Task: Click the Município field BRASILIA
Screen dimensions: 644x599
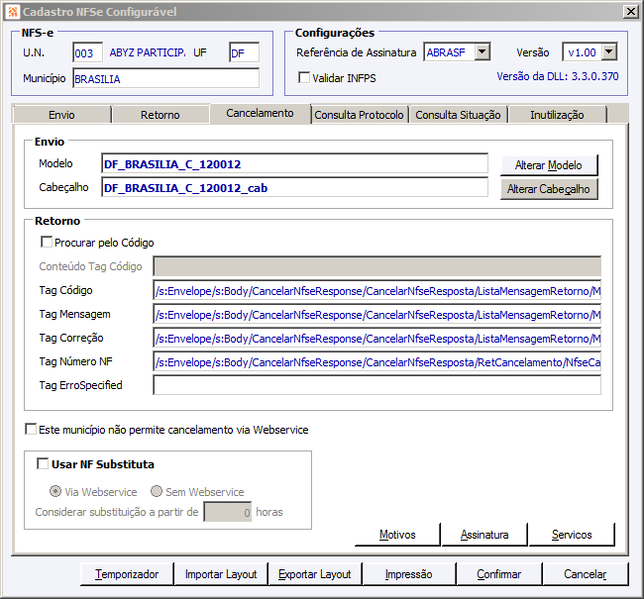Action: pyautogui.click(x=166, y=78)
